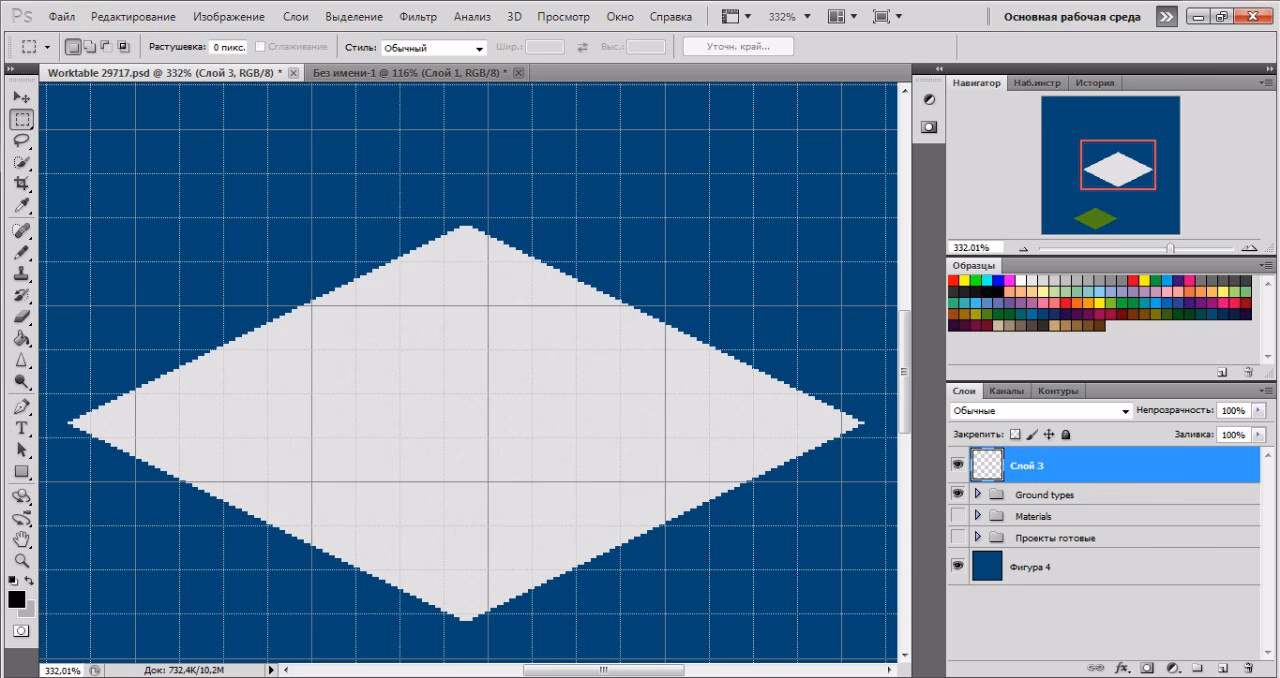Toggle lock transparent pixels
1280x678 pixels.
click(x=1015, y=435)
